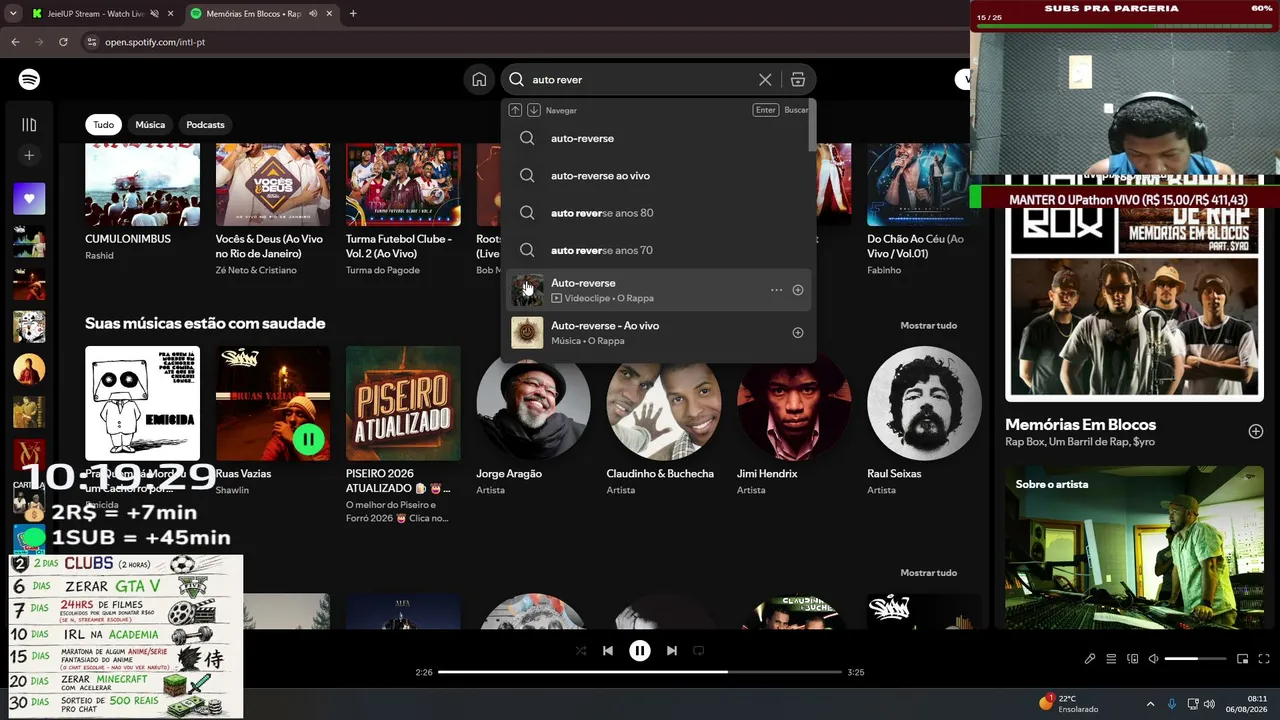1280x720 pixels.
Task: Add Memórias Em Blocos to Liked Songs
Action: coord(1256,431)
